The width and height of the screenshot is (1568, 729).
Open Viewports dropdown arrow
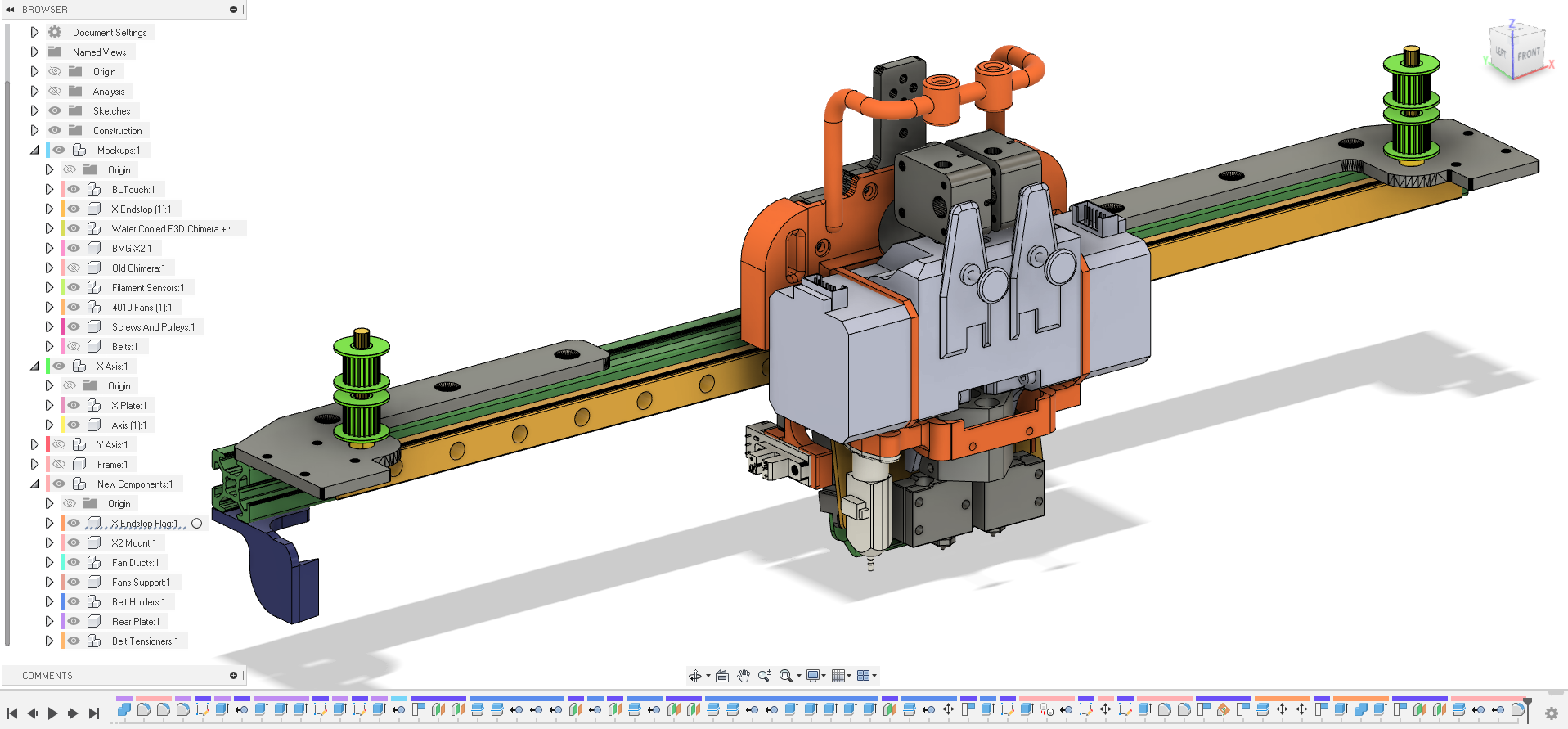[874, 676]
